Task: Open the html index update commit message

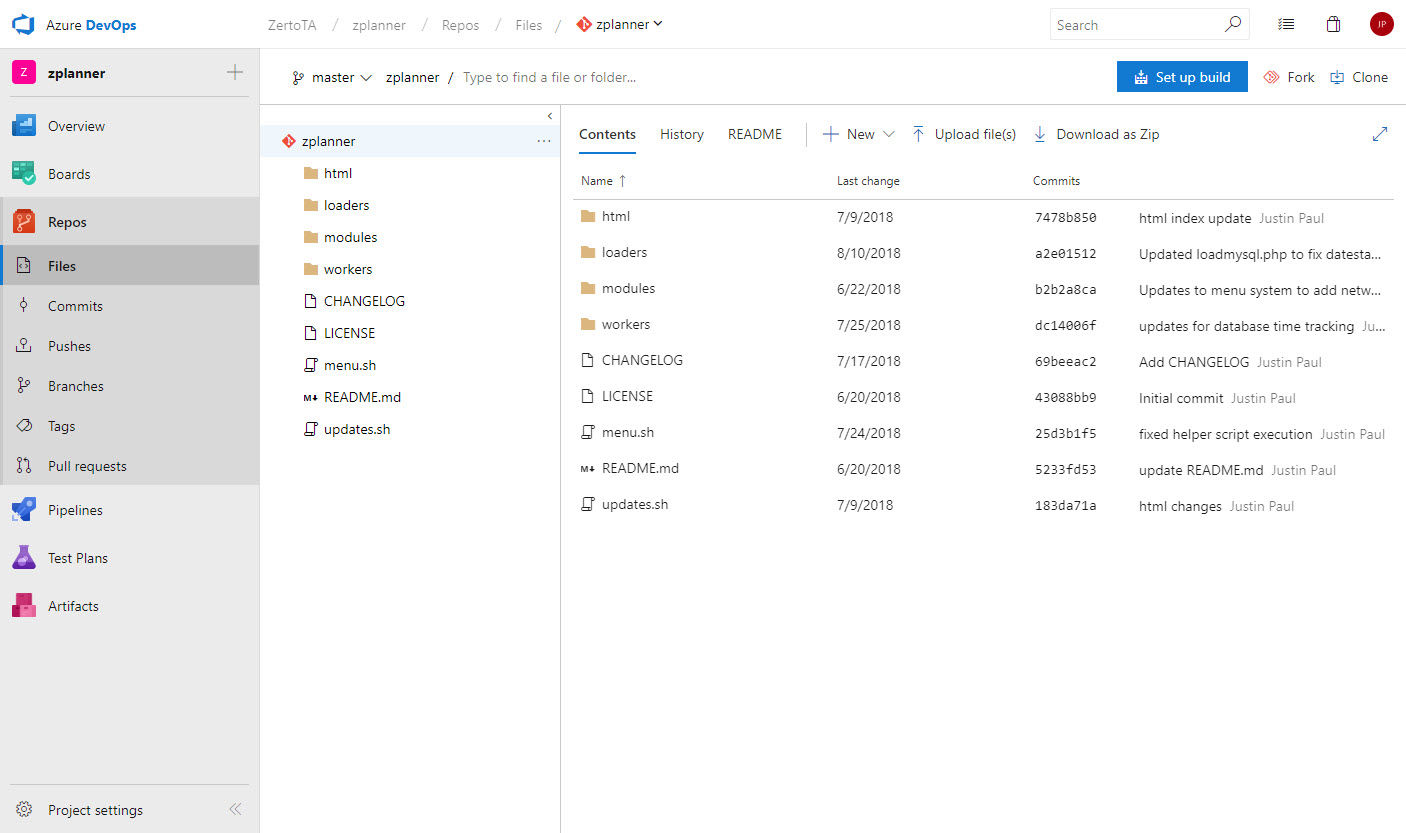Action: pyautogui.click(x=1195, y=218)
